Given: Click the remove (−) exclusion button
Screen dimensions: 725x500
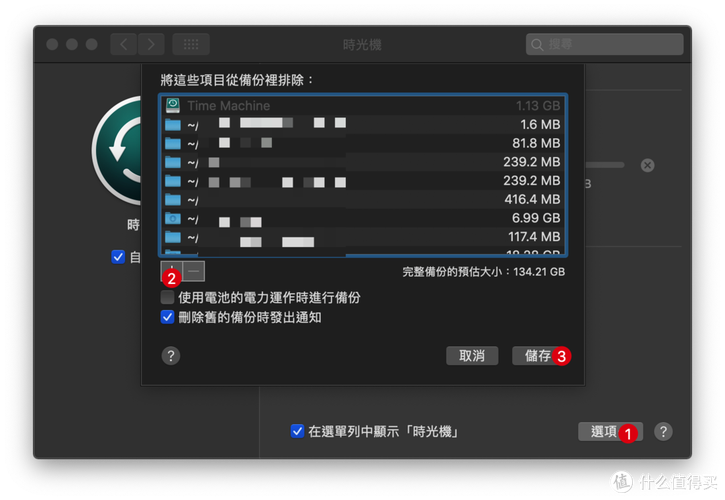Looking at the screenshot, I should point(194,270).
